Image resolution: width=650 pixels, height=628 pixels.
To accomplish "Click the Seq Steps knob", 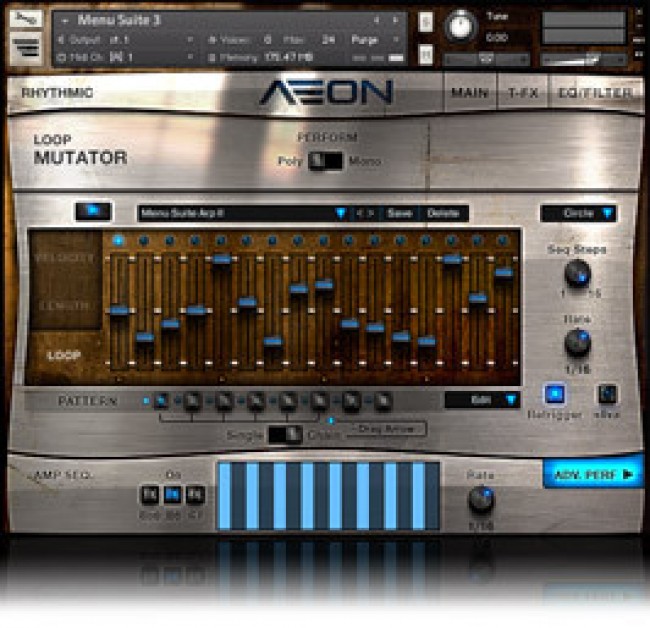I will coord(577,273).
